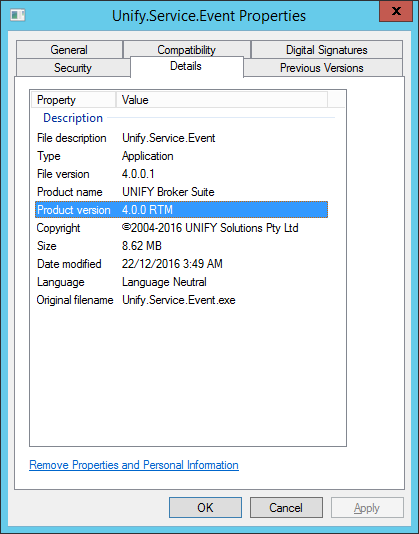Screen dimensions: 419x534
Task: Select the File description row
Action: point(181,138)
